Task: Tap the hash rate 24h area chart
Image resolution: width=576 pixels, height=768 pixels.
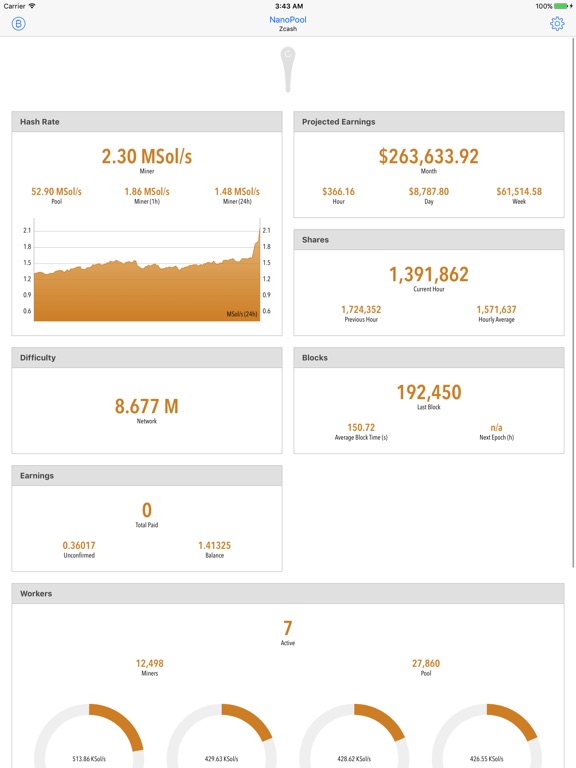Action: tap(147, 272)
